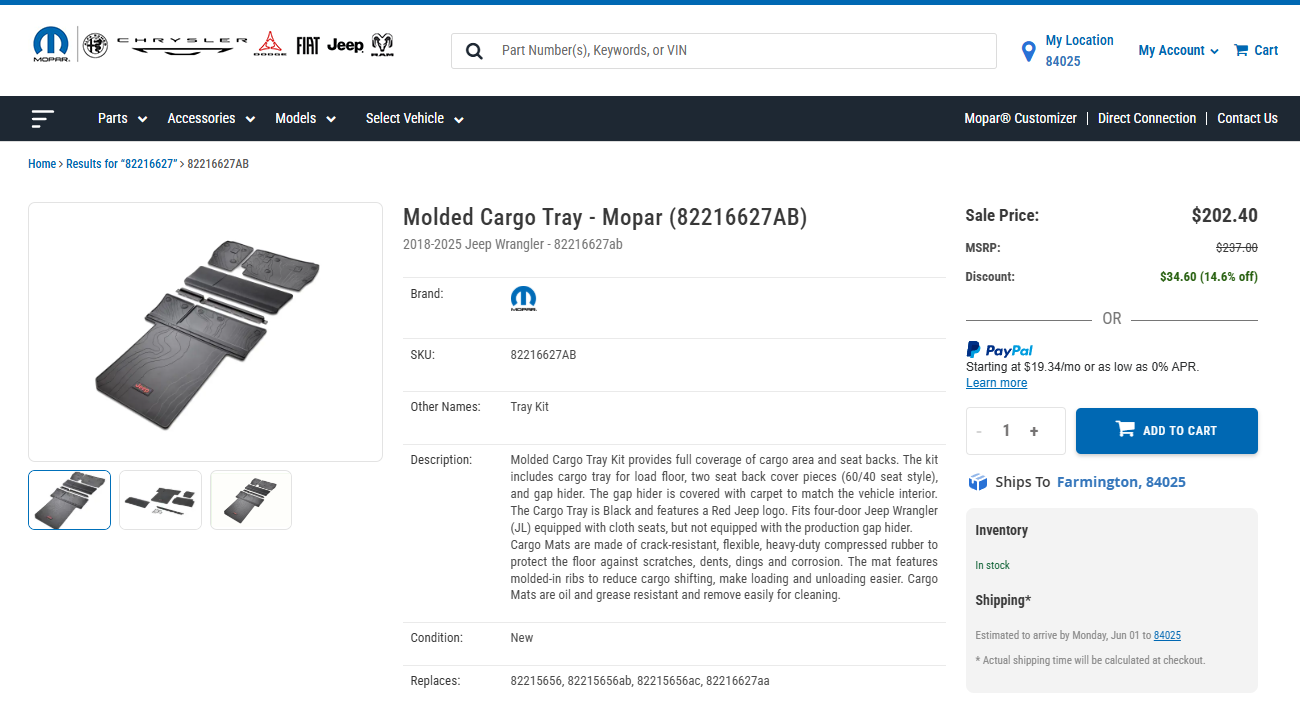Add the cargo tray to cart

[x=1167, y=431]
